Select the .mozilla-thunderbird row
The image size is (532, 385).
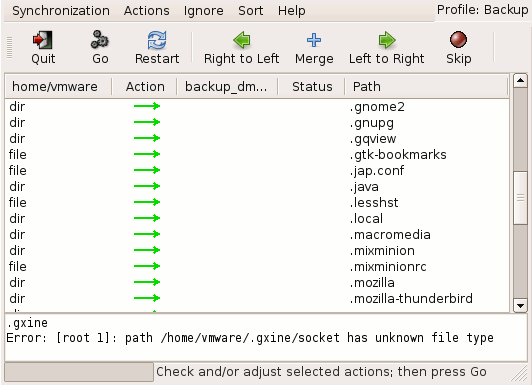point(257,298)
